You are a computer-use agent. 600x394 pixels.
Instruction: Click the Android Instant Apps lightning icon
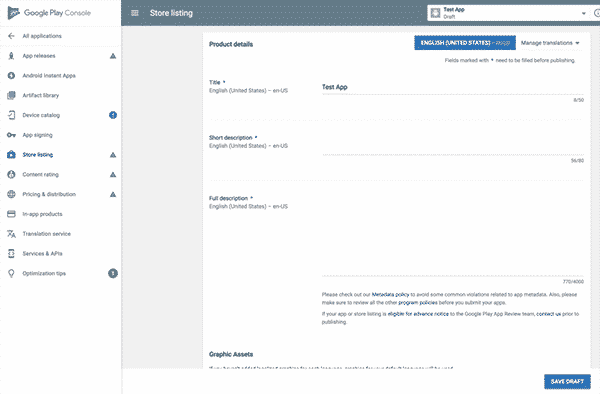pos(11,76)
